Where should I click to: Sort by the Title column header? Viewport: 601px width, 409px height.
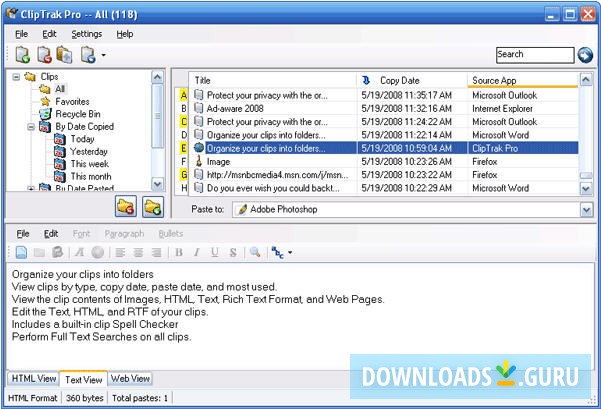pyautogui.click(x=273, y=80)
